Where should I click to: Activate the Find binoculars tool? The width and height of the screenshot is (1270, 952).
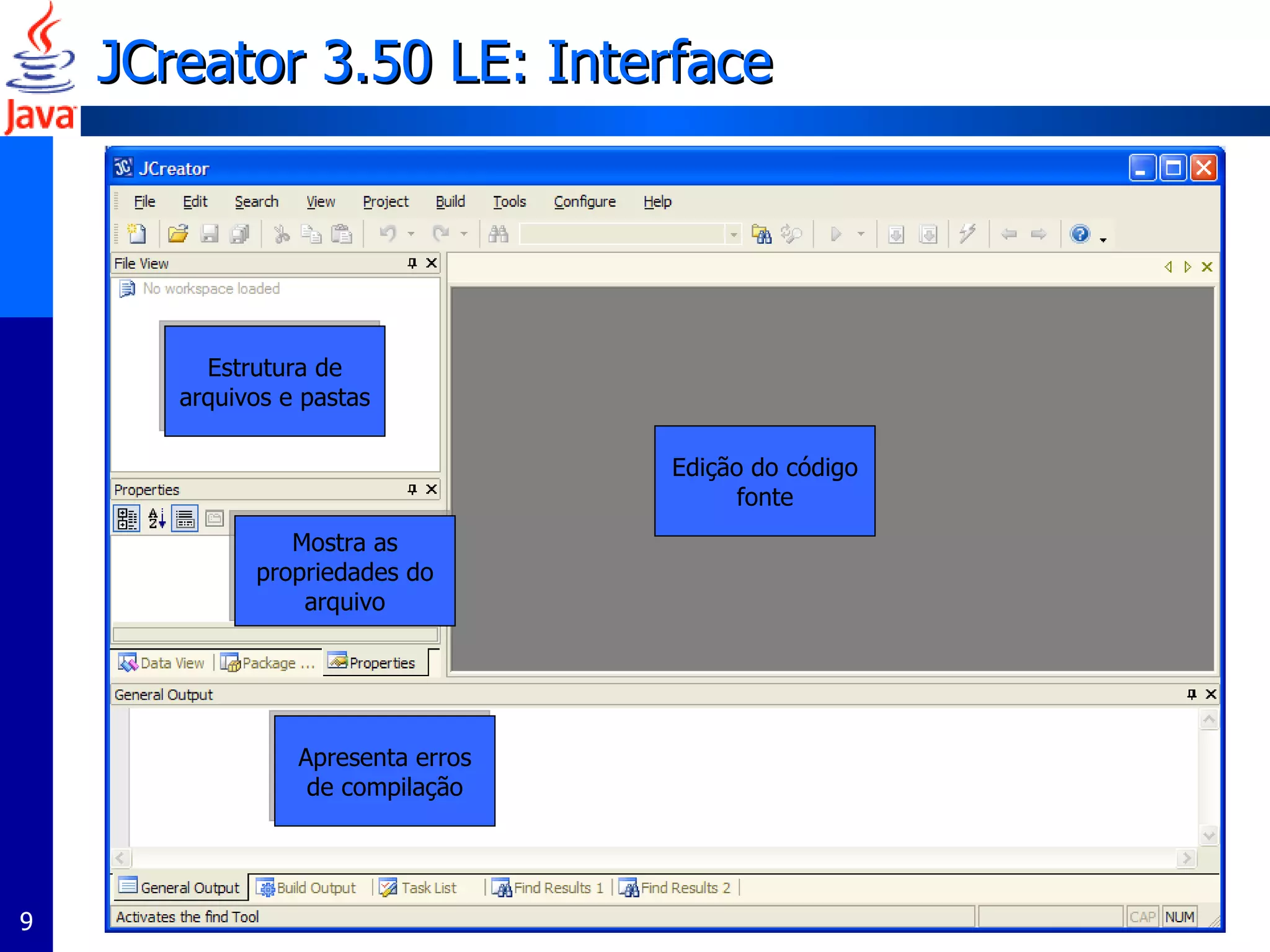pyautogui.click(x=498, y=234)
